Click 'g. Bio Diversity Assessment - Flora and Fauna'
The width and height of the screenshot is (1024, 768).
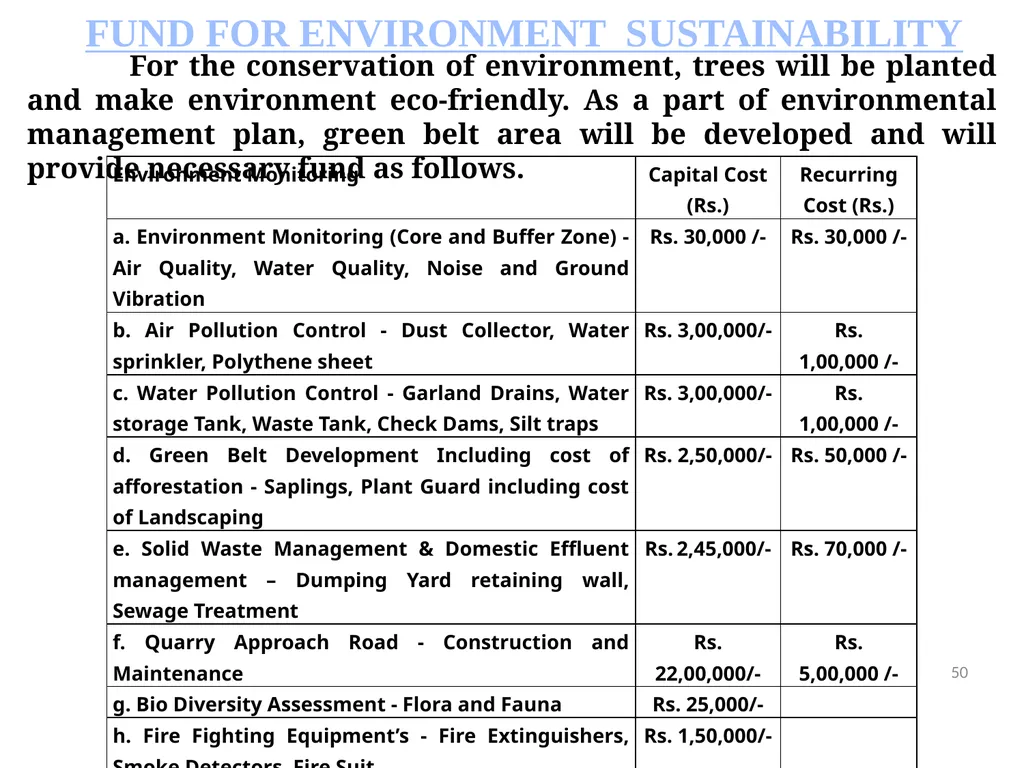pyautogui.click(x=337, y=704)
